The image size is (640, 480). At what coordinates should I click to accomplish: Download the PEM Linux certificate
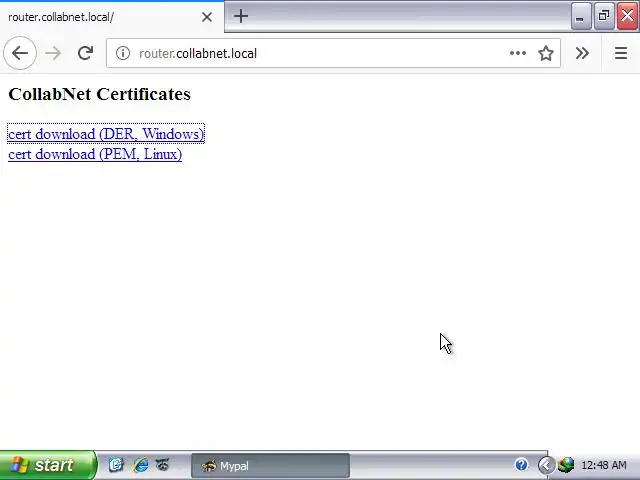(x=95, y=154)
